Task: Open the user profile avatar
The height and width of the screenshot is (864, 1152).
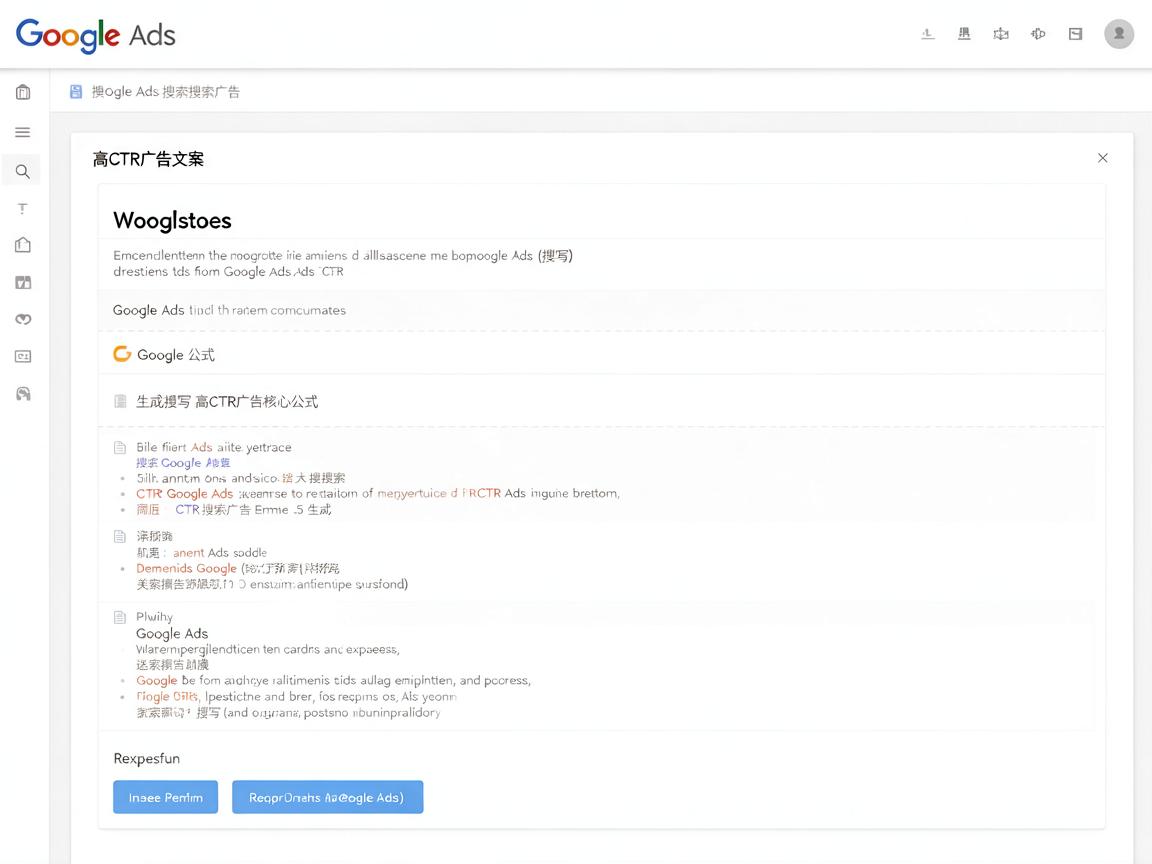Action: coord(1119,34)
